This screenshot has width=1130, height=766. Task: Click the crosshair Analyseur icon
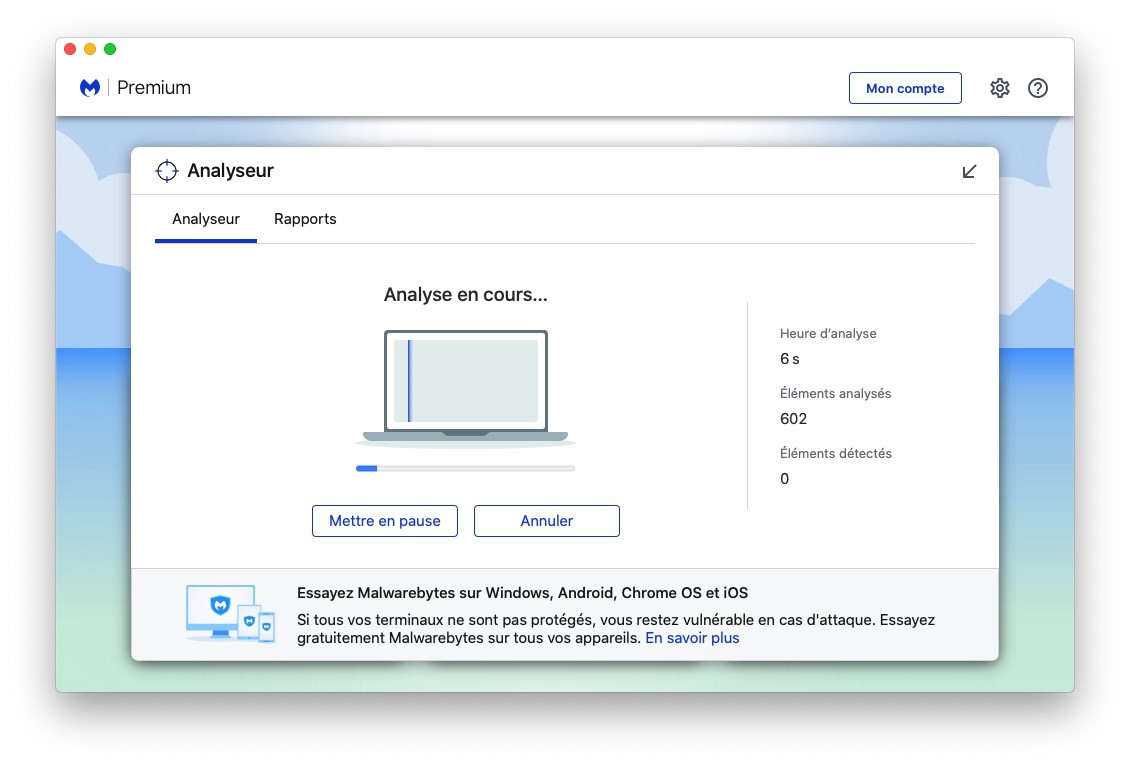click(167, 171)
